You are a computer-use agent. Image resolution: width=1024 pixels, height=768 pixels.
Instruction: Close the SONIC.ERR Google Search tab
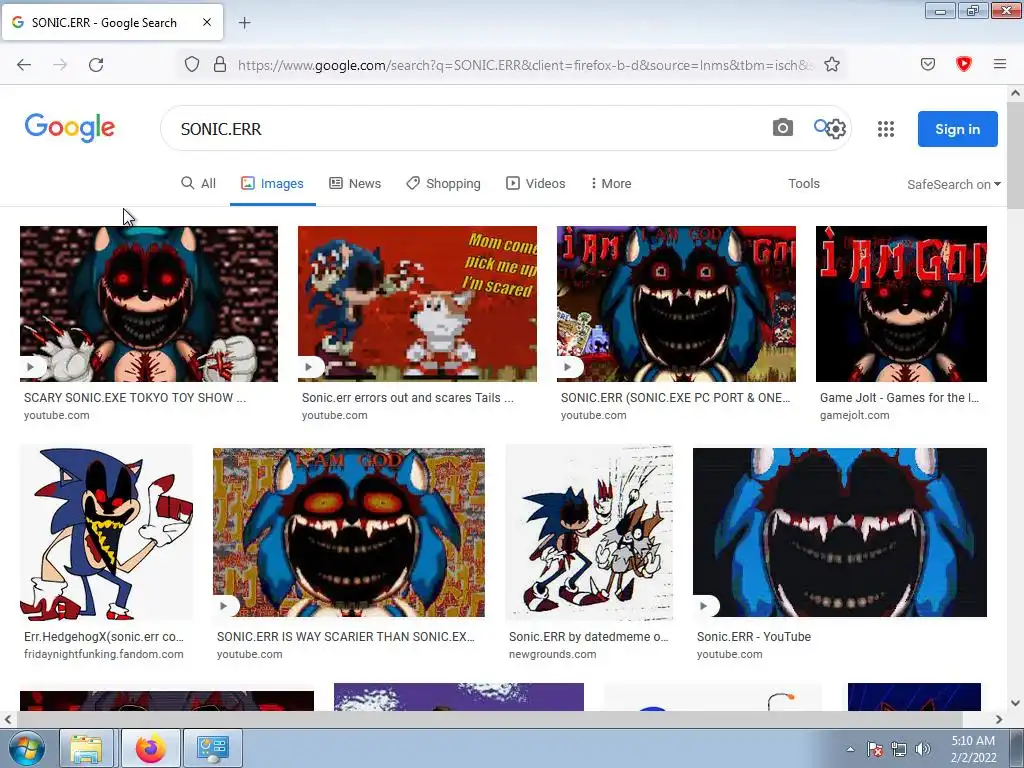click(206, 22)
